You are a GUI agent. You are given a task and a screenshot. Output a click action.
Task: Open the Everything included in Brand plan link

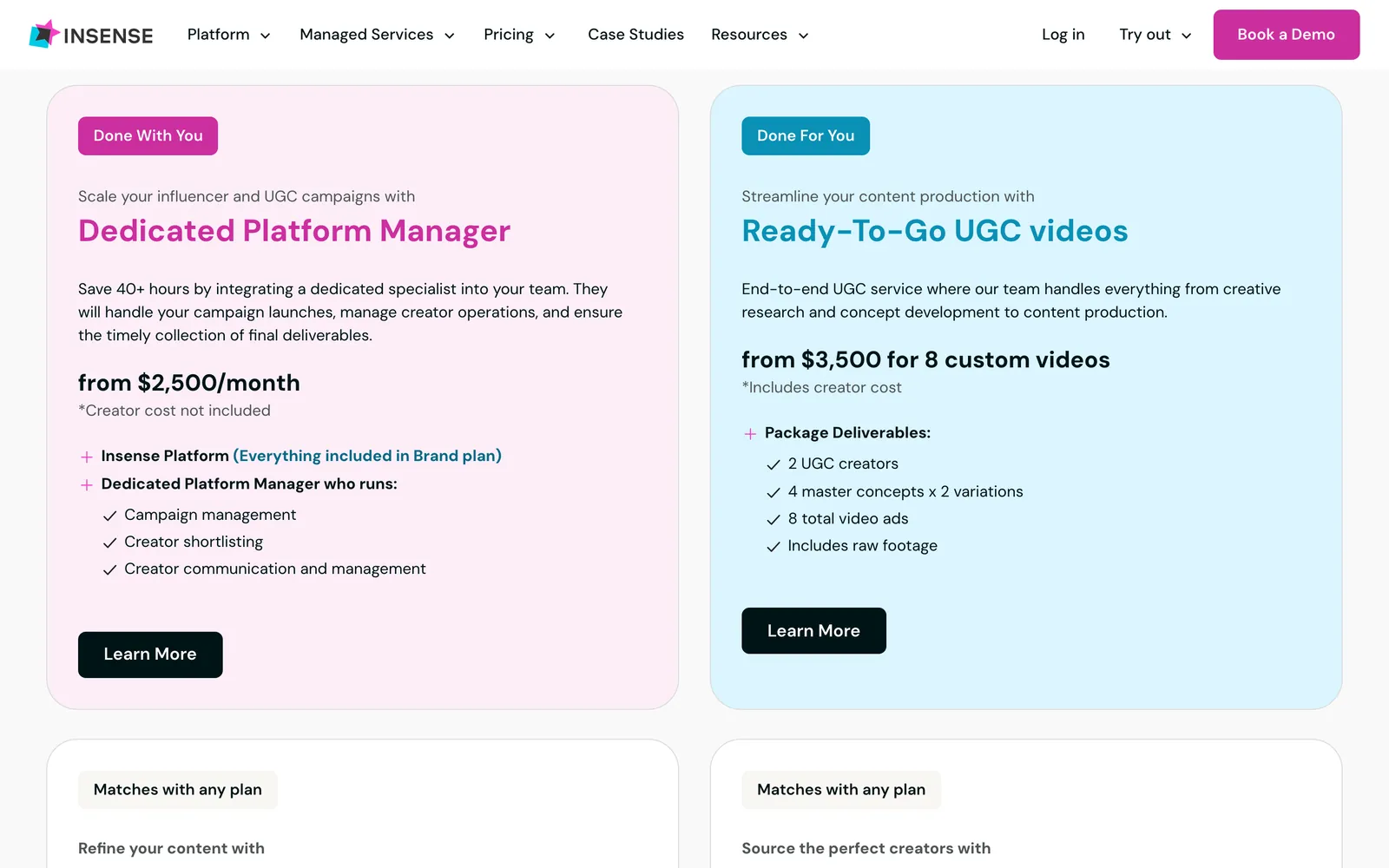367,456
